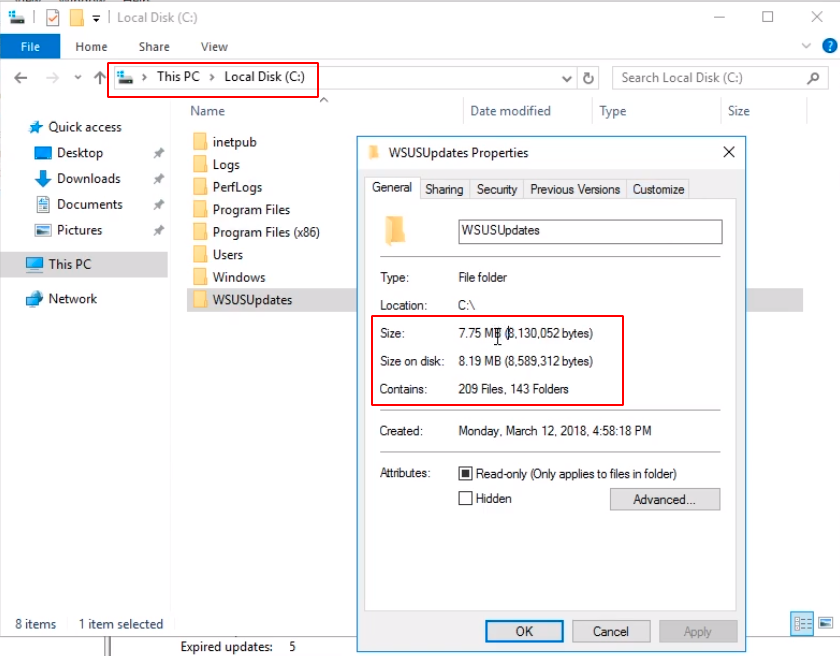This screenshot has height=656, width=840.
Task: Switch to Large icons view in status bar
Action: 826,623
